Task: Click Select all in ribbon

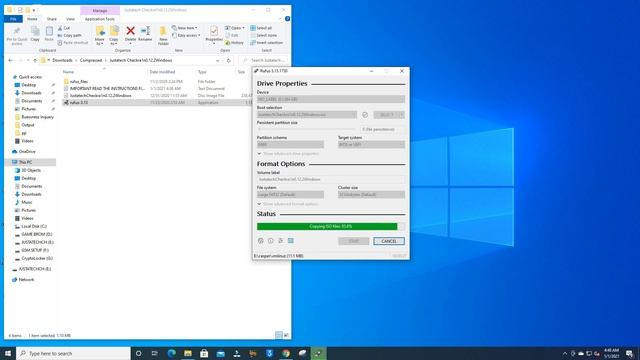Action: pyautogui.click(x=261, y=28)
